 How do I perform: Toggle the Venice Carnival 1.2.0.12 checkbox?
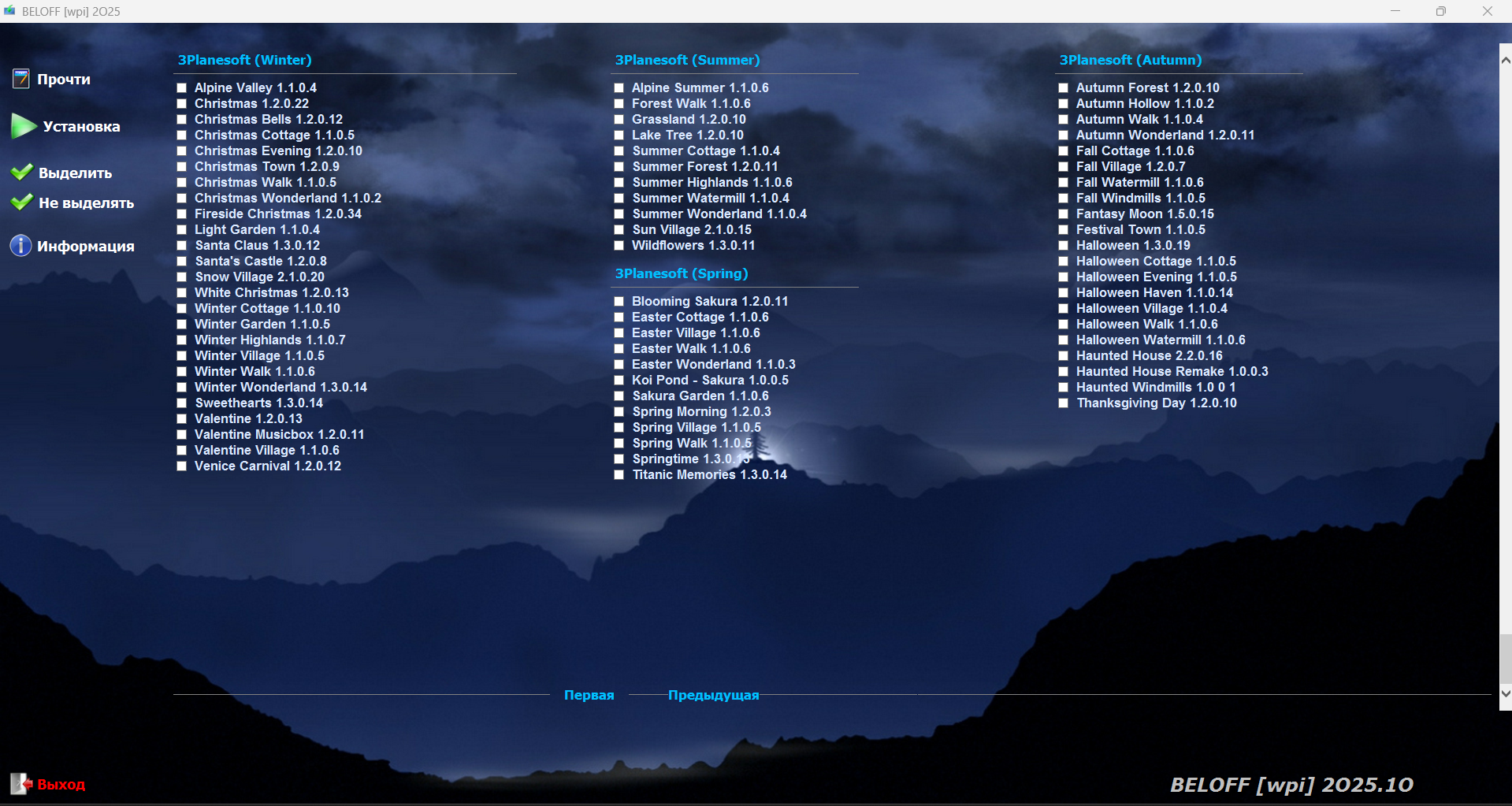pyautogui.click(x=182, y=466)
